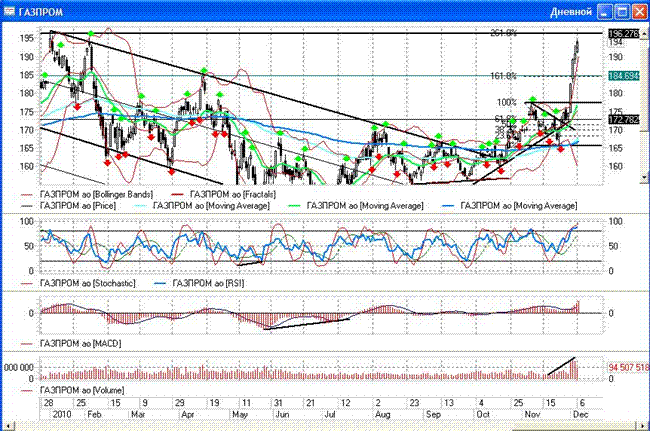Click the 196.276 price label
650x431 pixels.
point(624,34)
